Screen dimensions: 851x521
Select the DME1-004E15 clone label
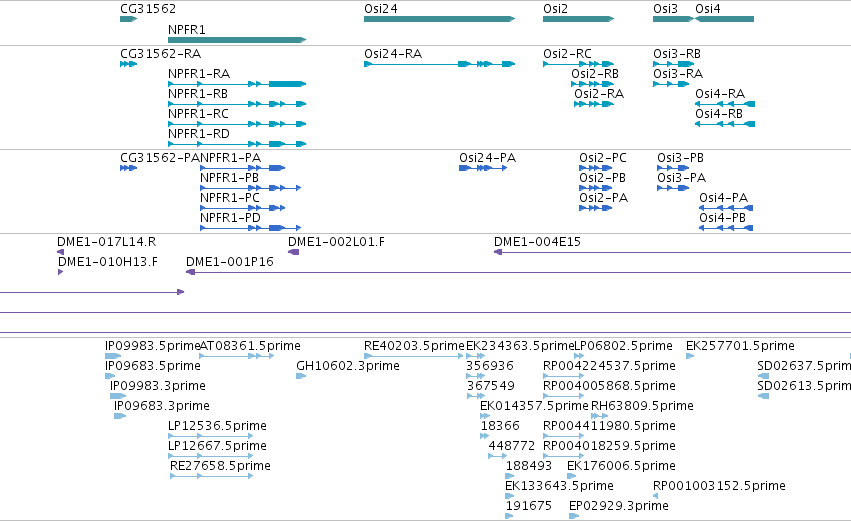tap(537, 242)
